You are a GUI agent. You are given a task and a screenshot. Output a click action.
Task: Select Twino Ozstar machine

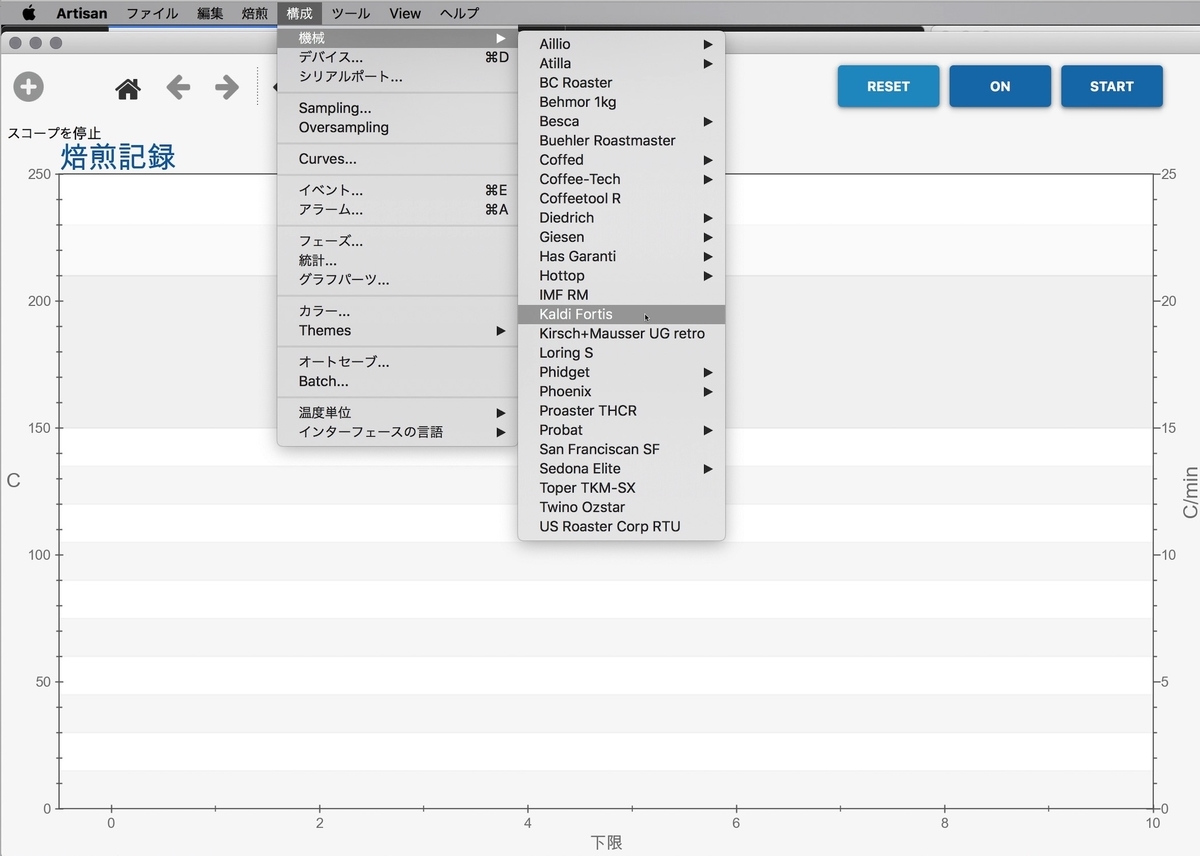point(622,507)
